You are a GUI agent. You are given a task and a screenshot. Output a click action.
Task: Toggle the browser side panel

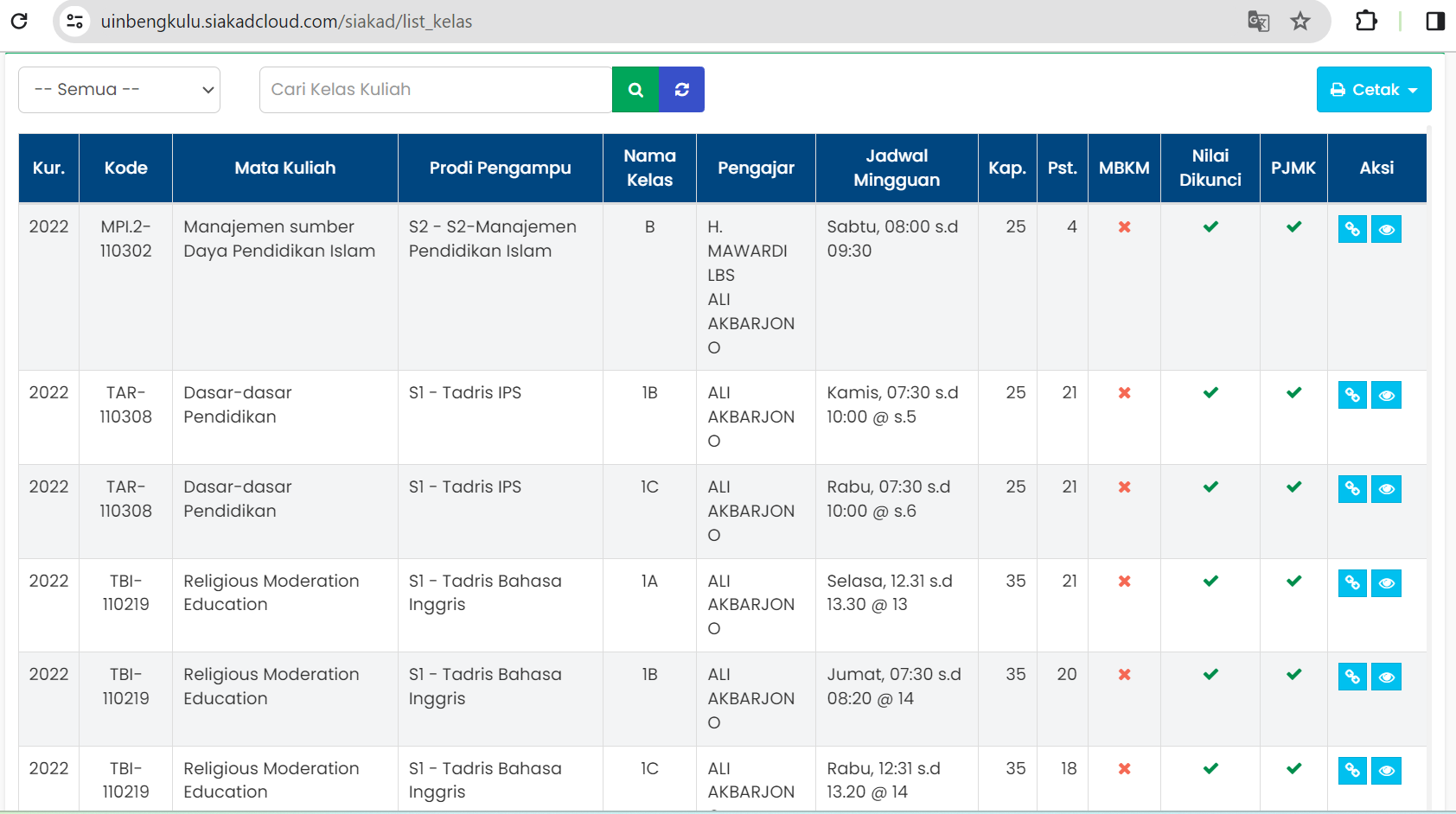coord(1435,22)
